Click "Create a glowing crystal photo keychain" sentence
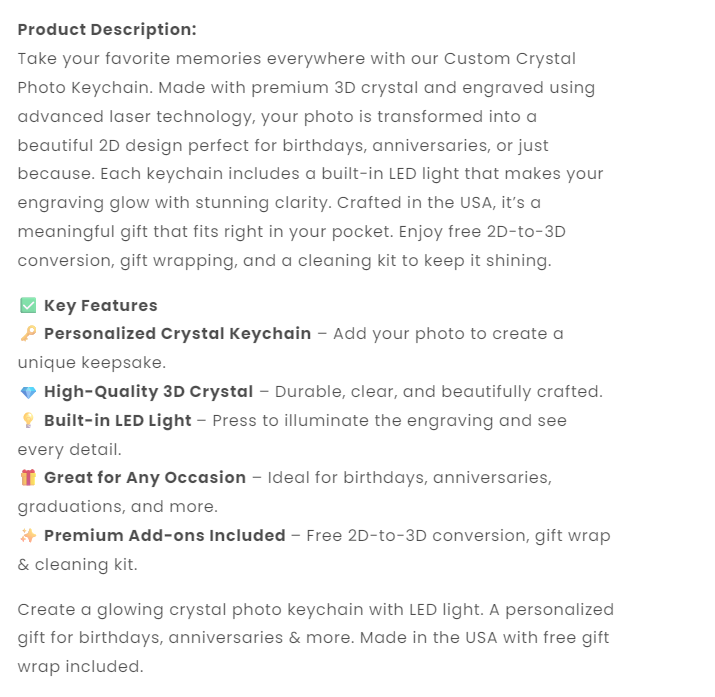Viewport: 715px width, 697px height. 176,609
